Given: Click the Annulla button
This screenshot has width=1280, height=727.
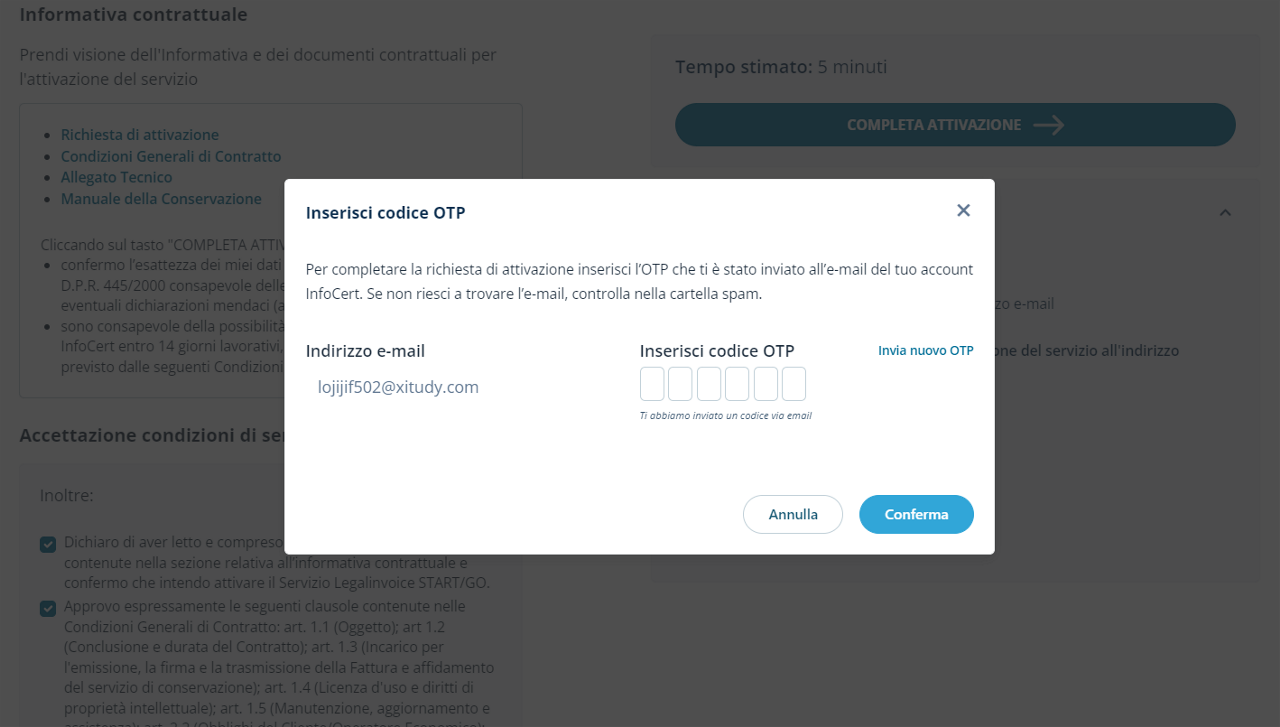Looking at the screenshot, I should pos(793,514).
